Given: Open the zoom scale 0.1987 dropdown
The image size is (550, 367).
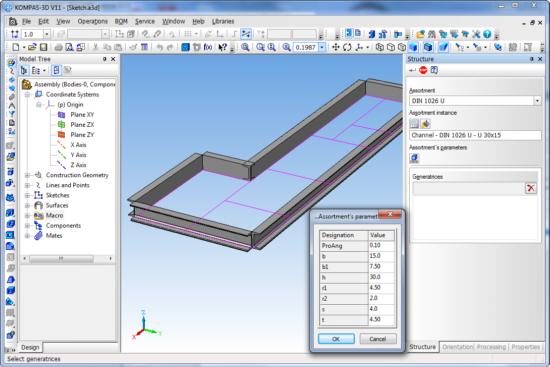Looking at the screenshot, I should tap(322, 47).
